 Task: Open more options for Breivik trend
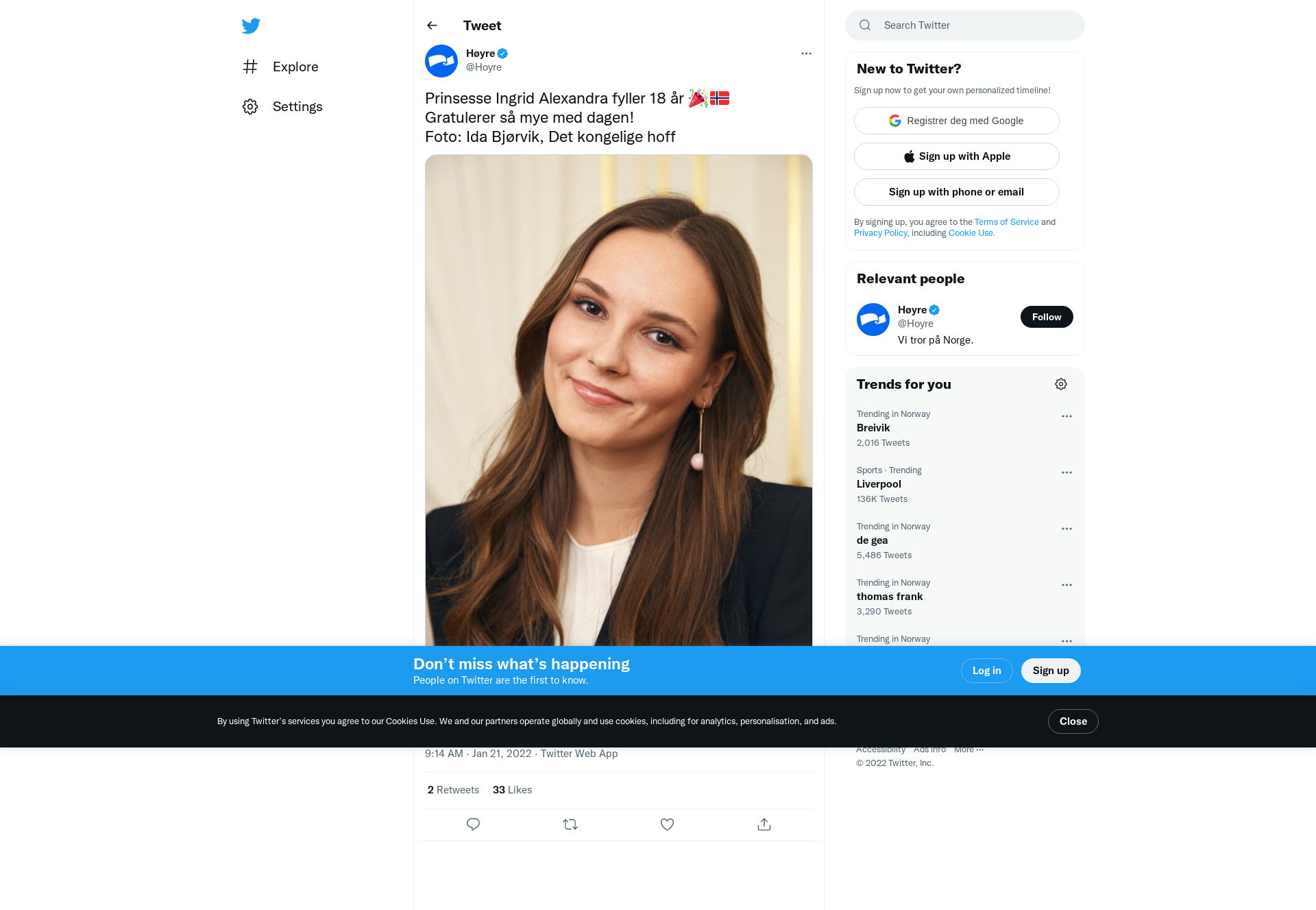(x=1067, y=416)
